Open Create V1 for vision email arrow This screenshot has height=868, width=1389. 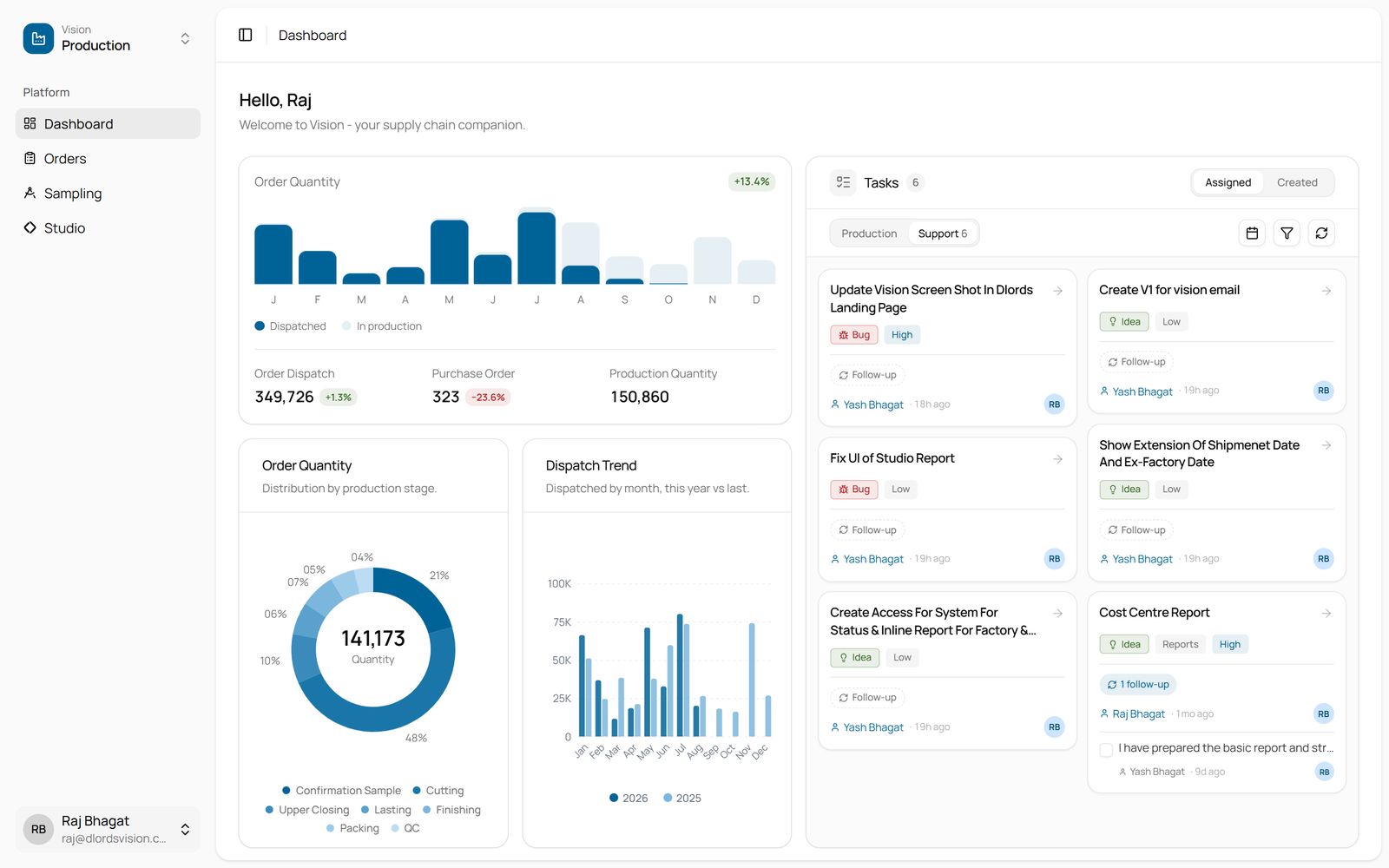click(x=1326, y=291)
